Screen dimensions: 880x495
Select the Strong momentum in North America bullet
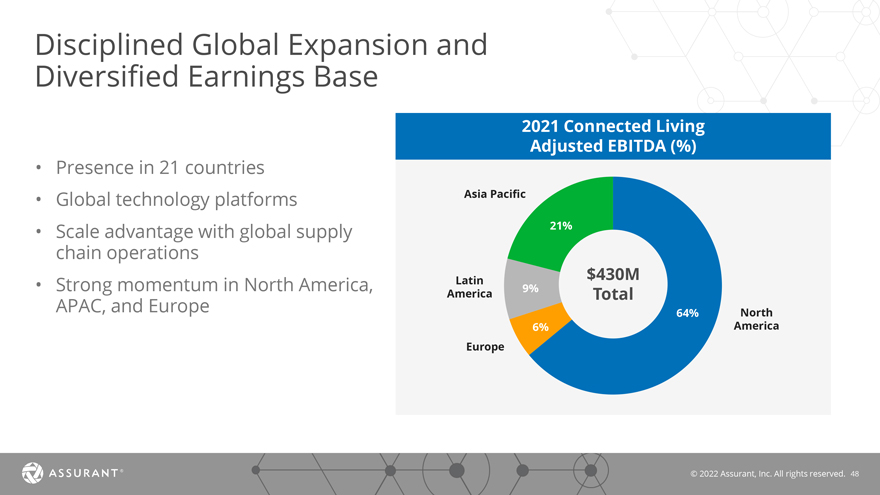pos(212,295)
